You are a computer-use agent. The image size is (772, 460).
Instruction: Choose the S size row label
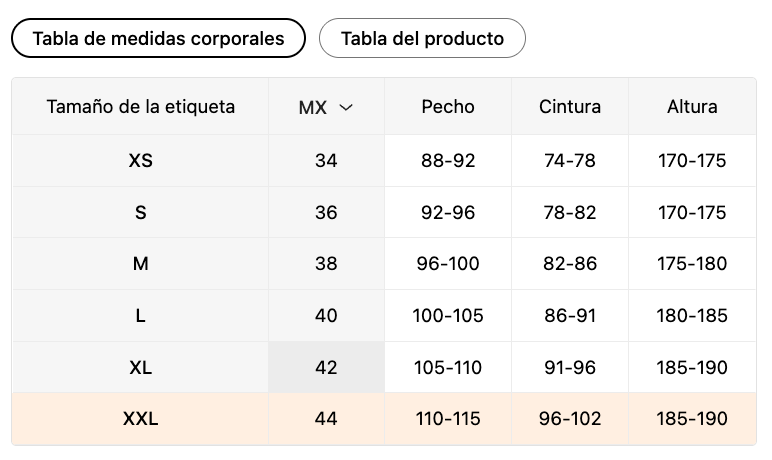pyautogui.click(x=141, y=212)
